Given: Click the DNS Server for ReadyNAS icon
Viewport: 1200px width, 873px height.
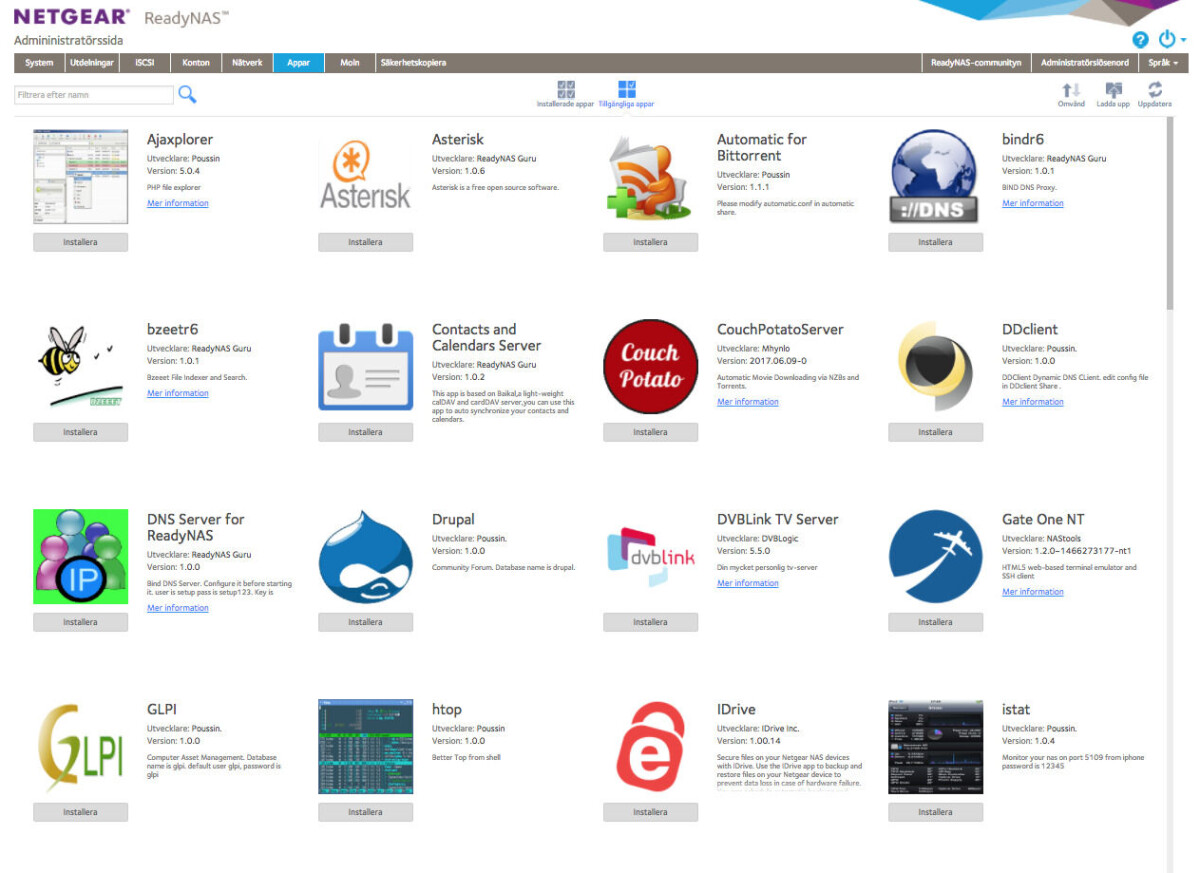Looking at the screenshot, I should coord(80,557).
